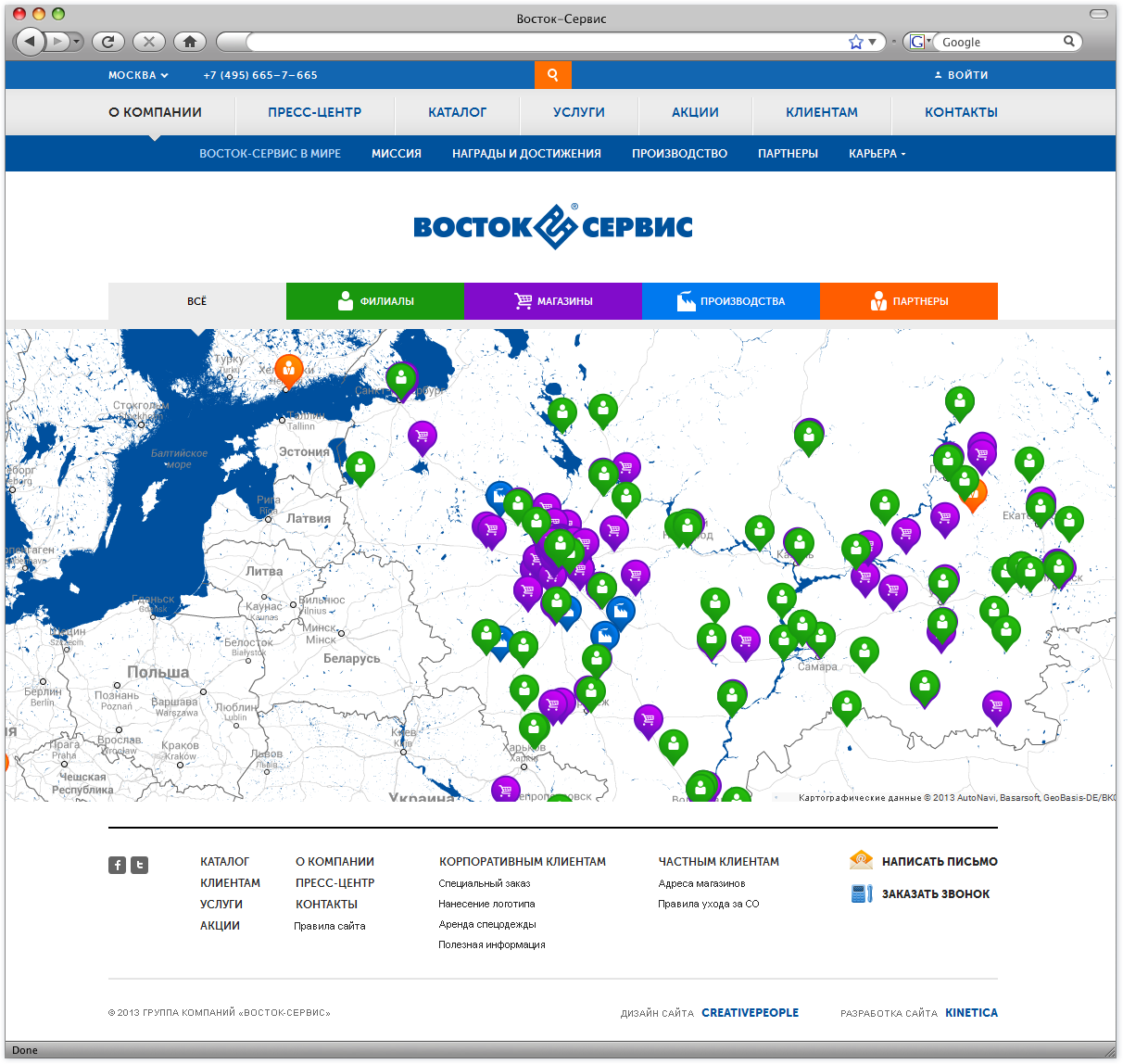Select the Партнеры filter tab

(x=909, y=301)
